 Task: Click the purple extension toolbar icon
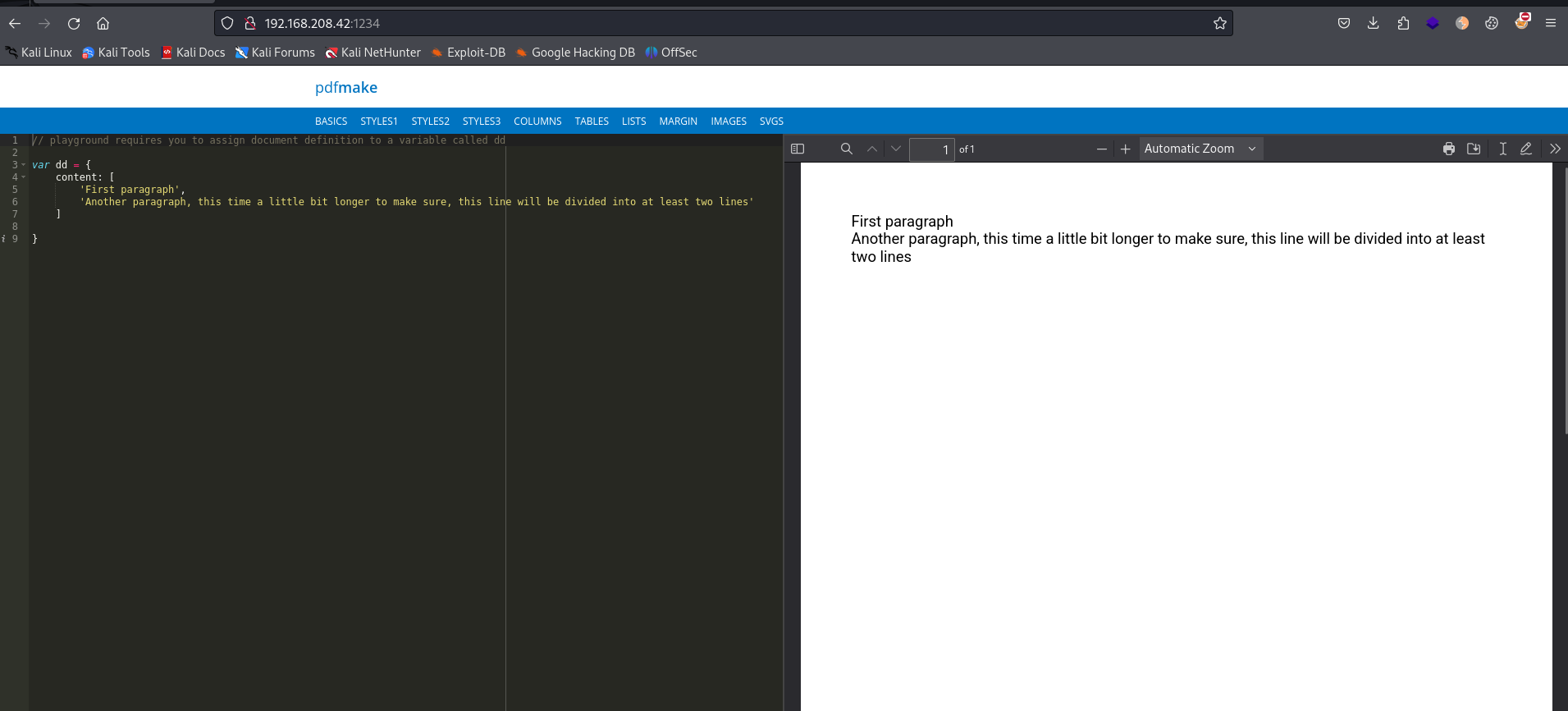[1433, 23]
